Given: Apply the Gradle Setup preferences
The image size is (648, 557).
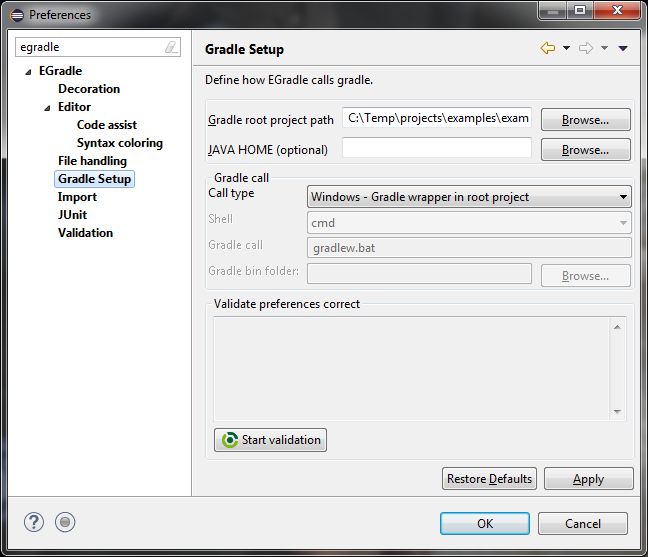Looking at the screenshot, I should pos(588,478).
